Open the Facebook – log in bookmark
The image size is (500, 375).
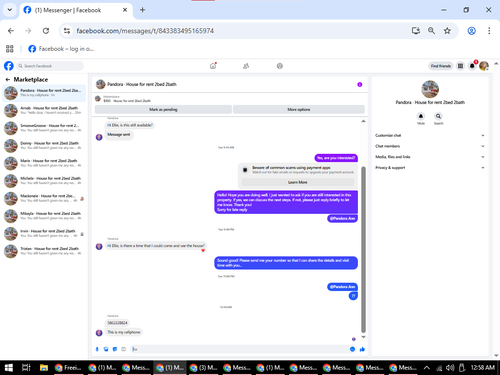[x=61, y=49]
